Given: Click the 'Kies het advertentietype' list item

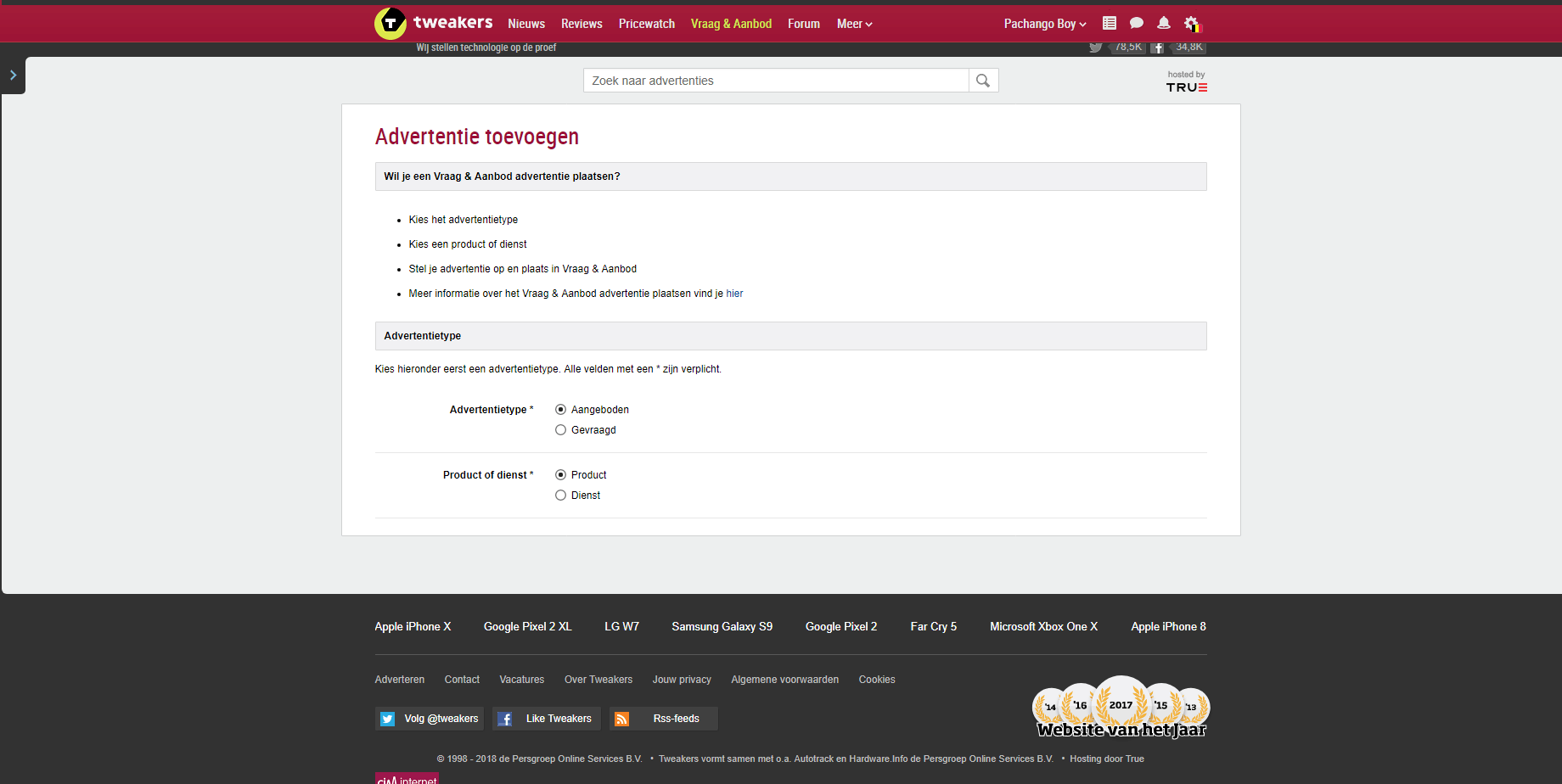Looking at the screenshot, I should pyautogui.click(x=464, y=220).
